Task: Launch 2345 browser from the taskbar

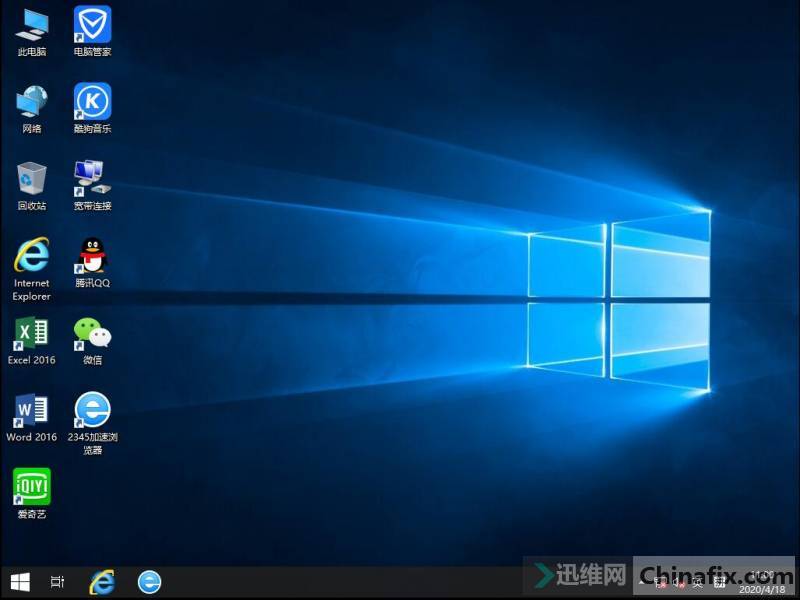Action: [x=149, y=582]
